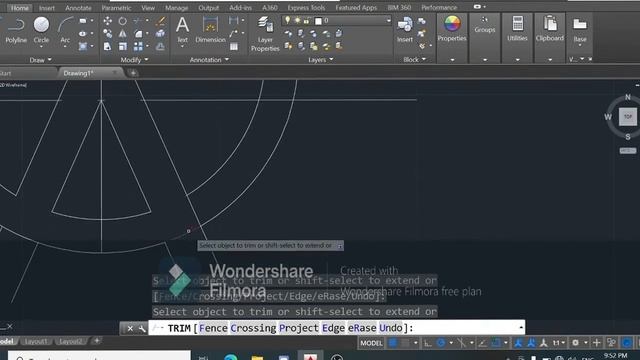
Task: Open annotation scale 1:1 dropdown
Action: (x=558, y=343)
